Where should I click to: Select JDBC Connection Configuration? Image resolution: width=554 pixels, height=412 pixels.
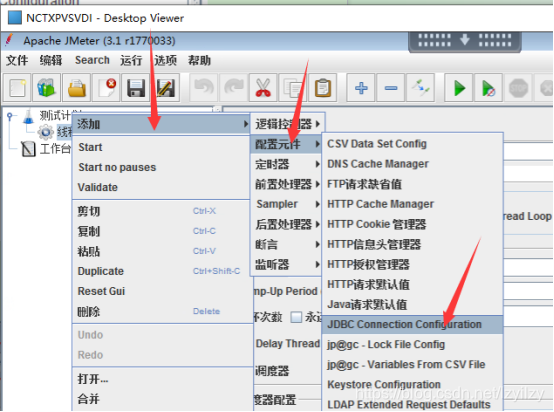click(x=412, y=324)
